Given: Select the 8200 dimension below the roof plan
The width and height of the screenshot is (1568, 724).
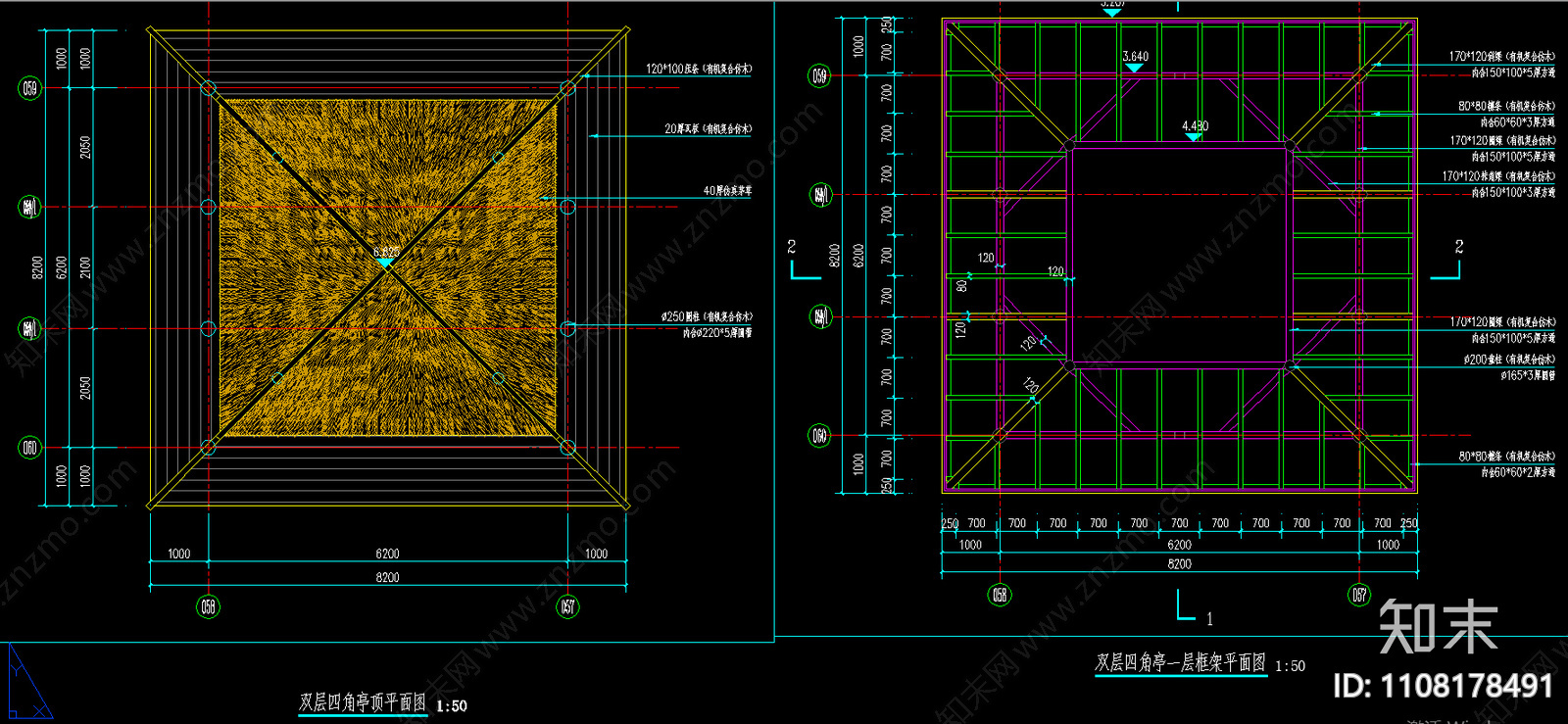Looking at the screenshot, I should tap(387, 577).
